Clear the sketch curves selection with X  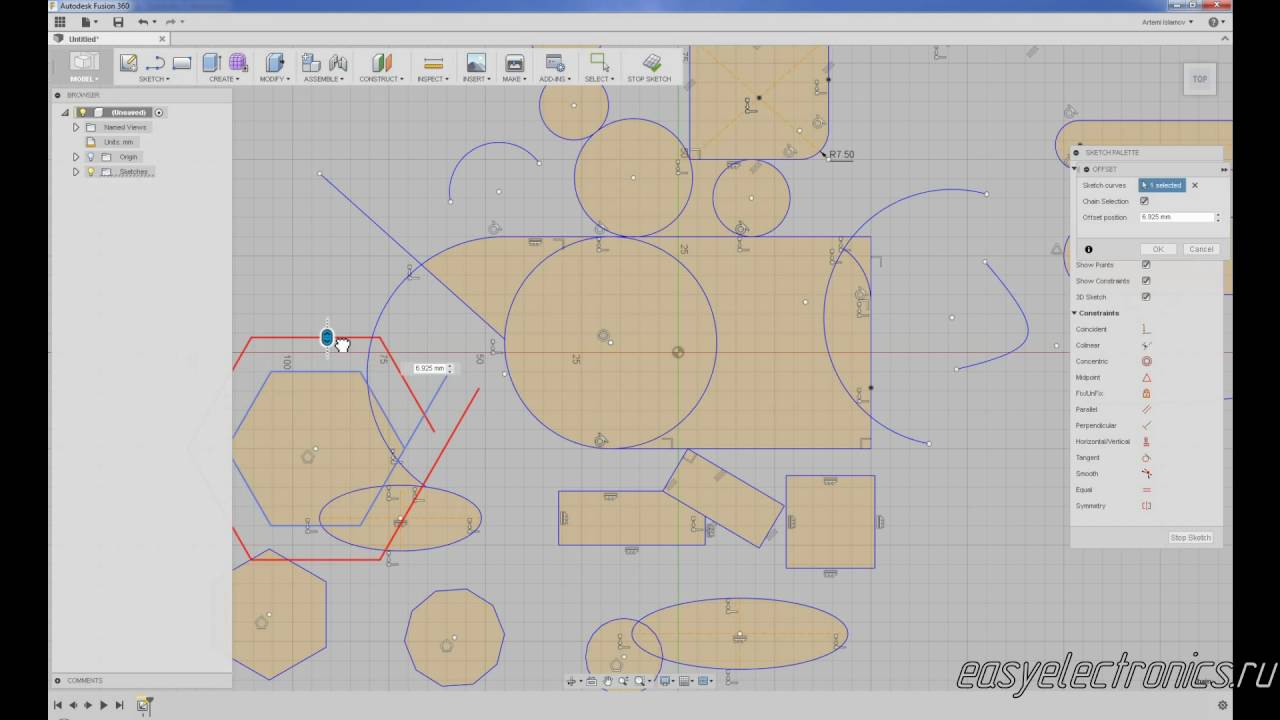[x=1194, y=185]
